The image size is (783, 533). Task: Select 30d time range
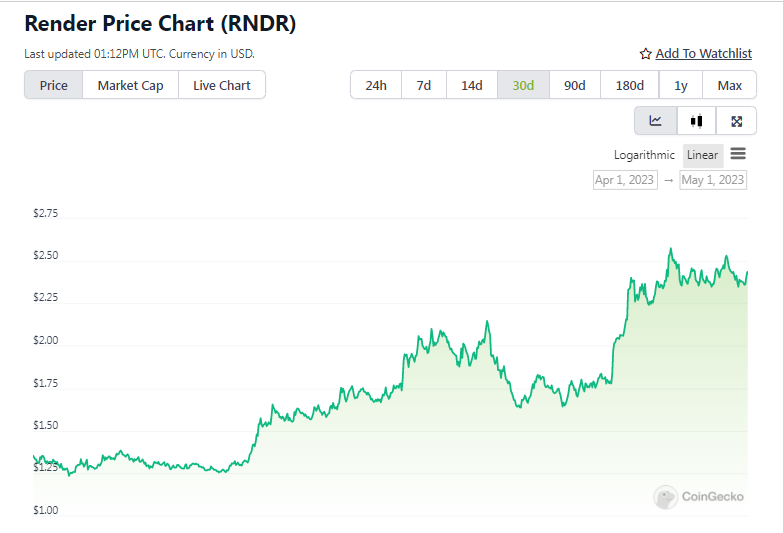(x=523, y=85)
